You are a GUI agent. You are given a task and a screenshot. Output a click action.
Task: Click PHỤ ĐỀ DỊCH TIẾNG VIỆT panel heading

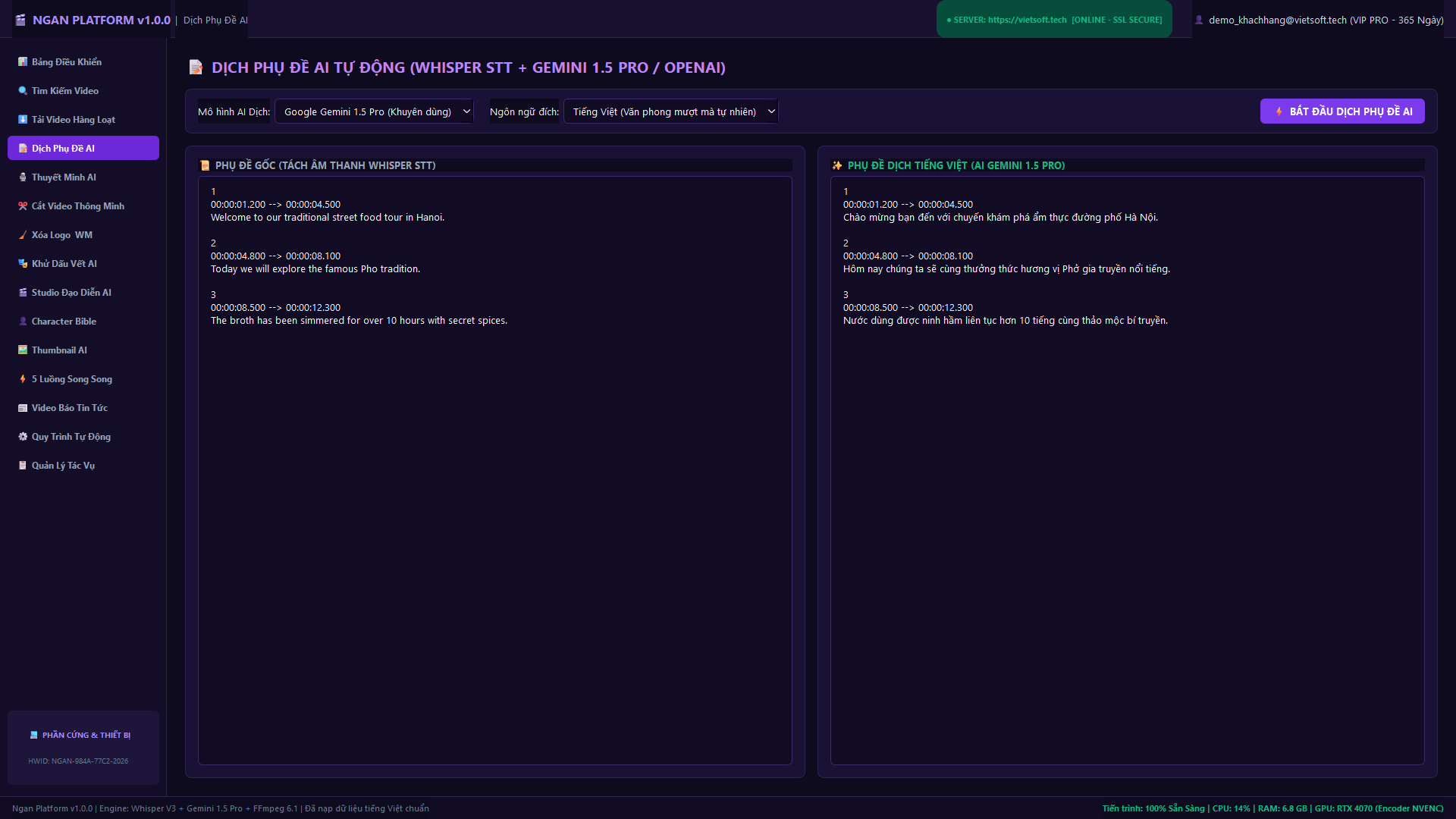point(956,165)
